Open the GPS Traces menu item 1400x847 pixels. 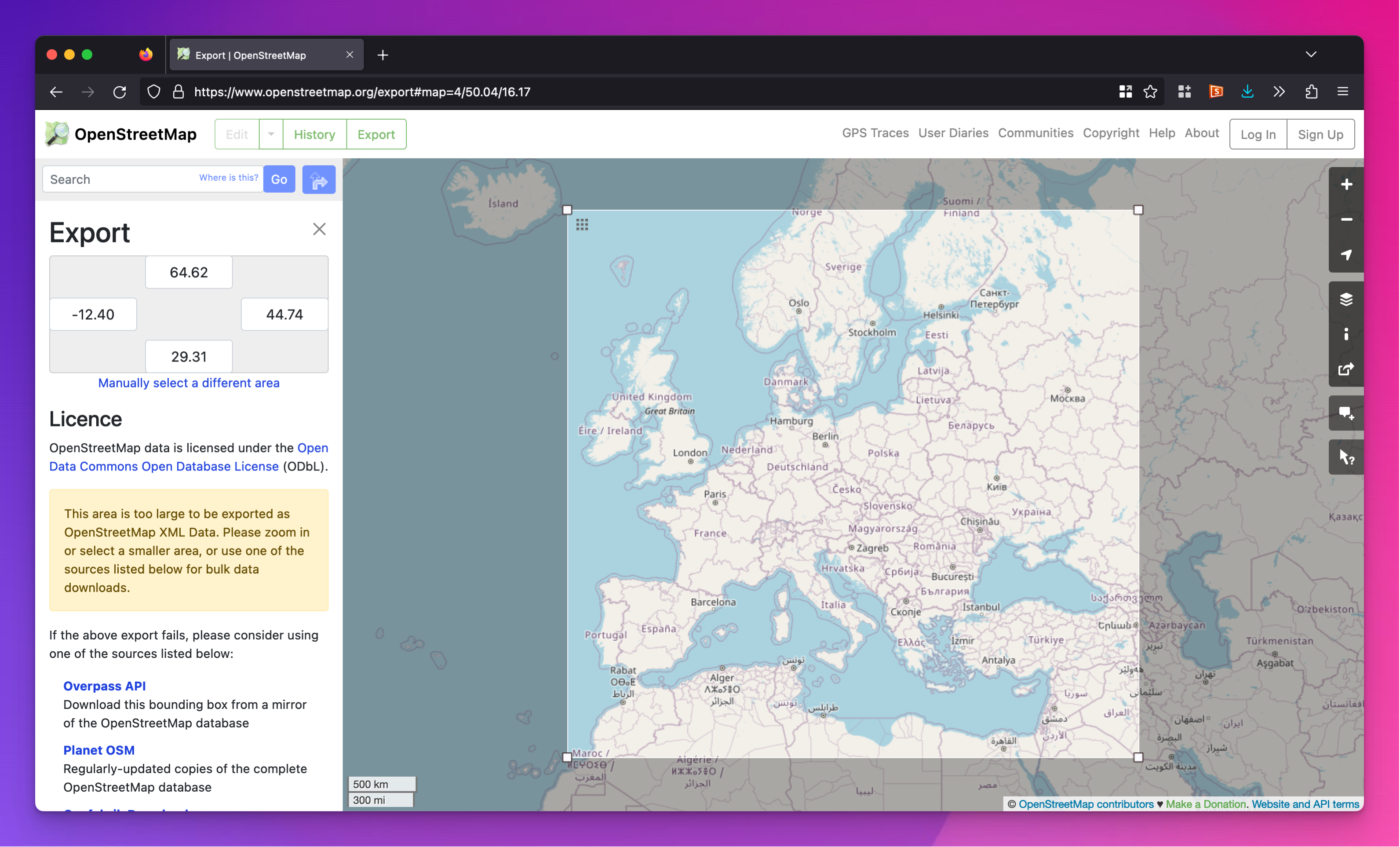click(x=875, y=133)
